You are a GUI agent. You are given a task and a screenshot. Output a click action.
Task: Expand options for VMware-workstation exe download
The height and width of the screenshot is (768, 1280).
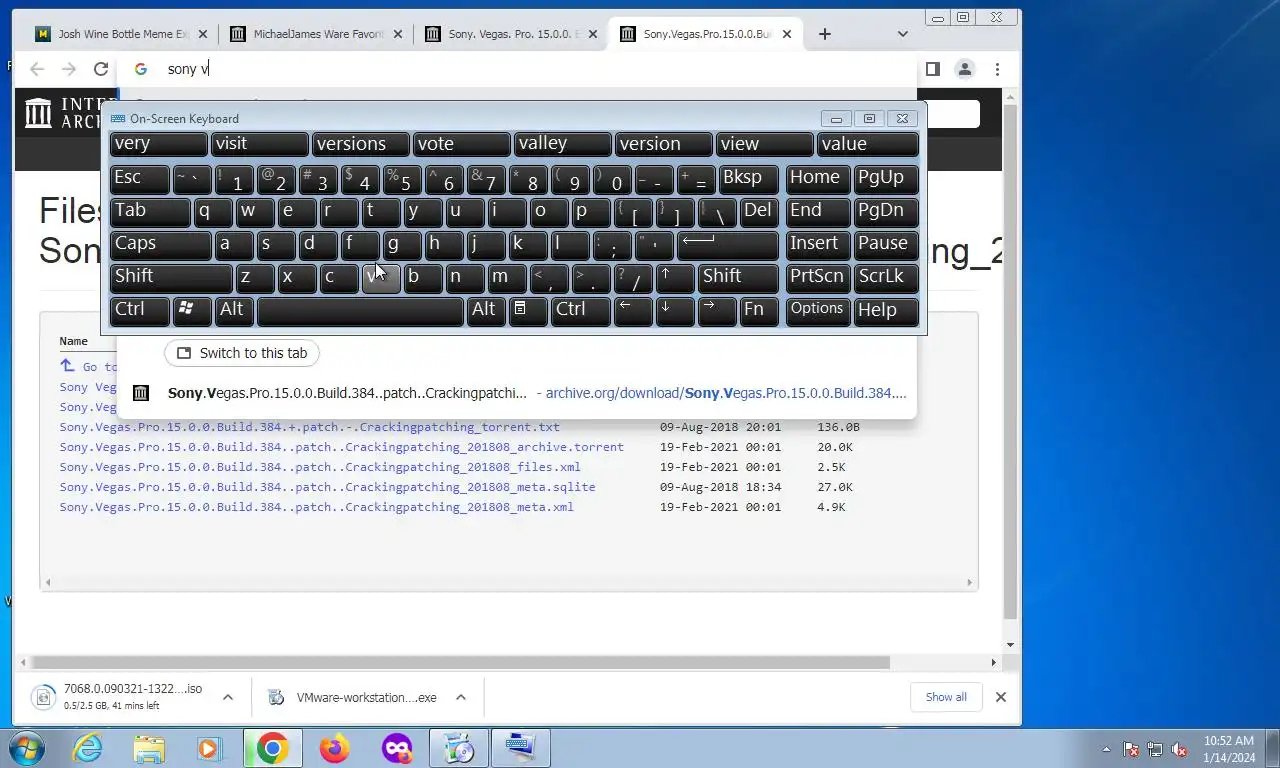click(x=461, y=697)
